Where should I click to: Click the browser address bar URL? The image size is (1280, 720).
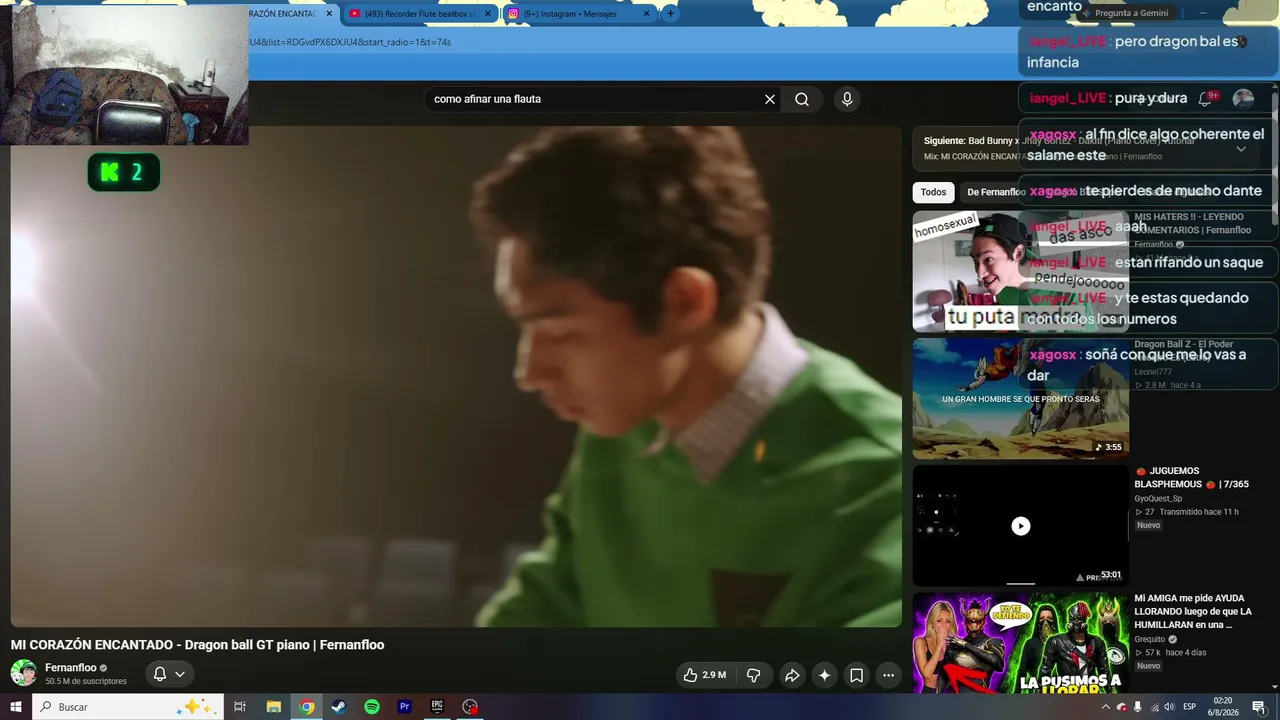[350, 42]
